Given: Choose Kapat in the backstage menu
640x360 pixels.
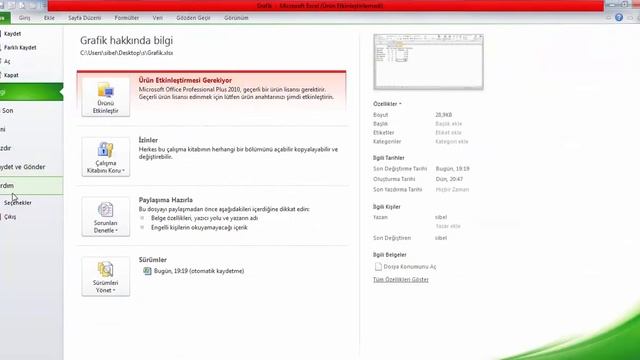Looking at the screenshot, I should (11, 75).
